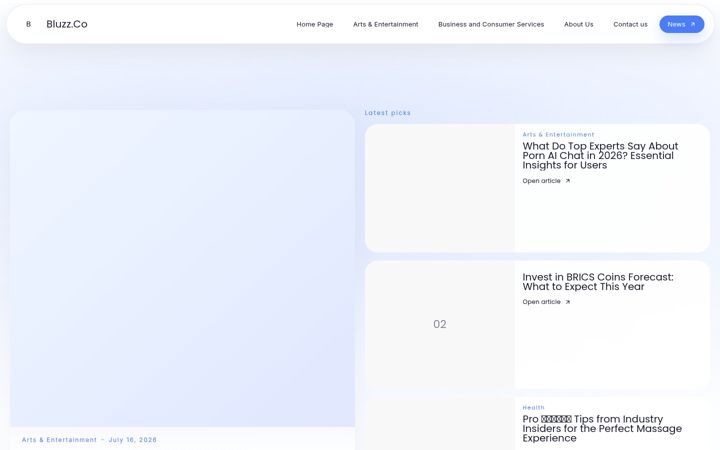
Task: Open Porn AI Chat 2026 article title
Action: (600, 156)
